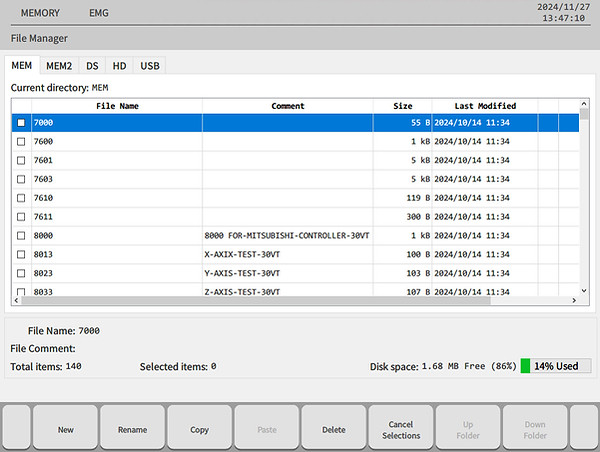Click the horizontal scrollbar thumb
This screenshot has width=600, height=452.
click(x=256, y=300)
